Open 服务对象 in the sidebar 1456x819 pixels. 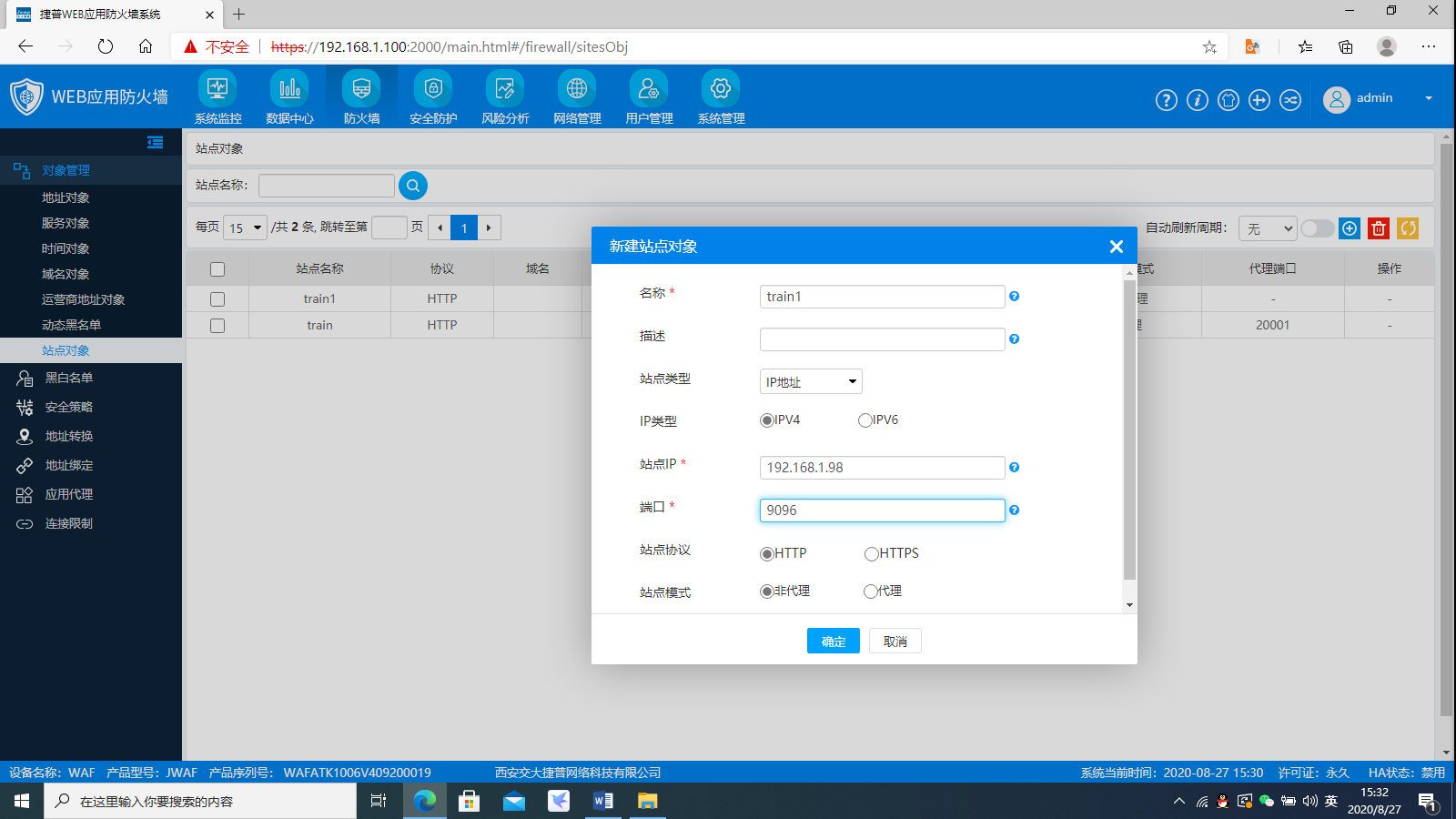(x=66, y=223)
